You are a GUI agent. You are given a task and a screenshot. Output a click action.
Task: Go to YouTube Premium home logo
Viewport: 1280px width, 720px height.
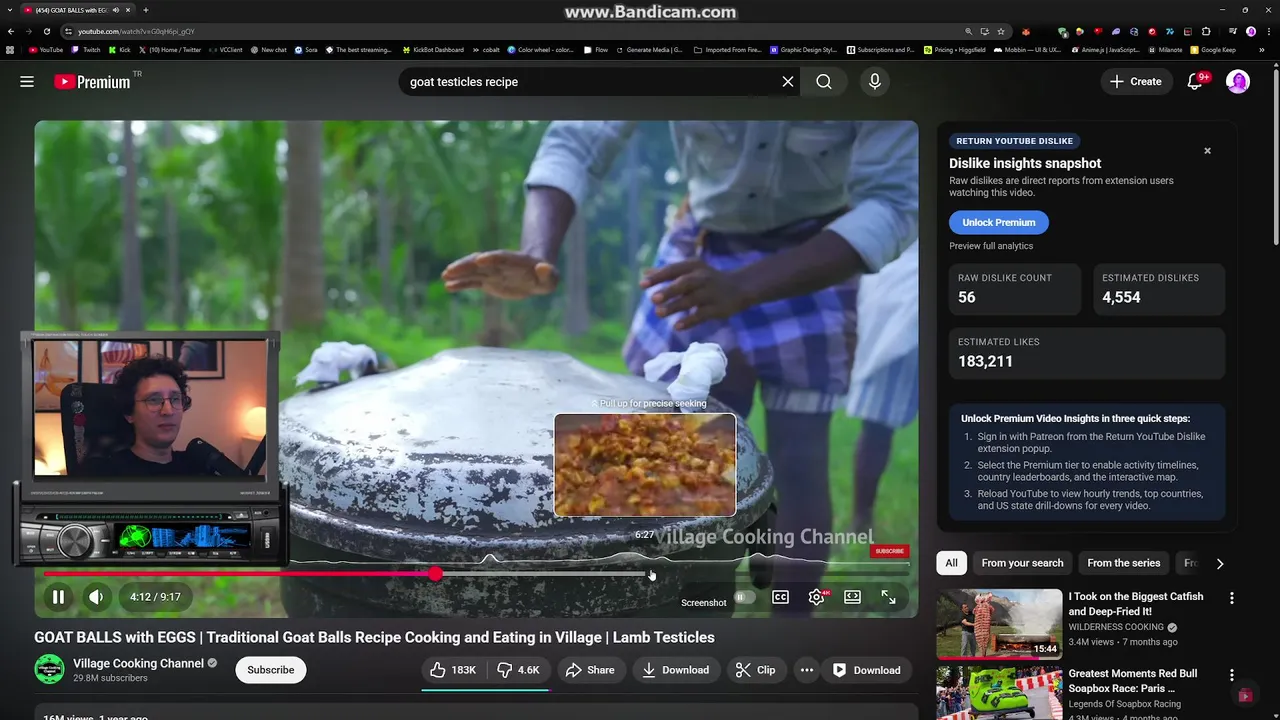click(x=92, y=82)
